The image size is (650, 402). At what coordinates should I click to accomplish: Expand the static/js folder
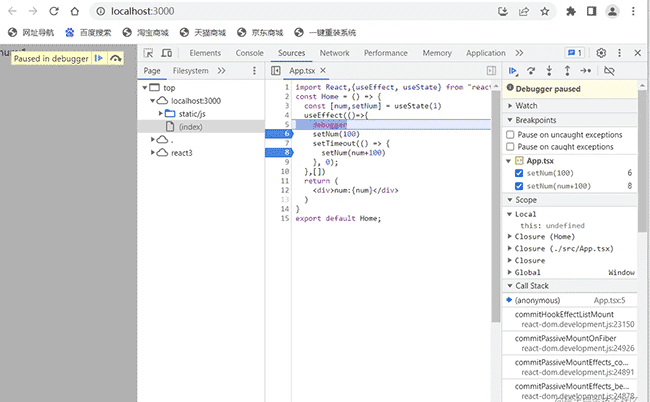tap(160, 114)
